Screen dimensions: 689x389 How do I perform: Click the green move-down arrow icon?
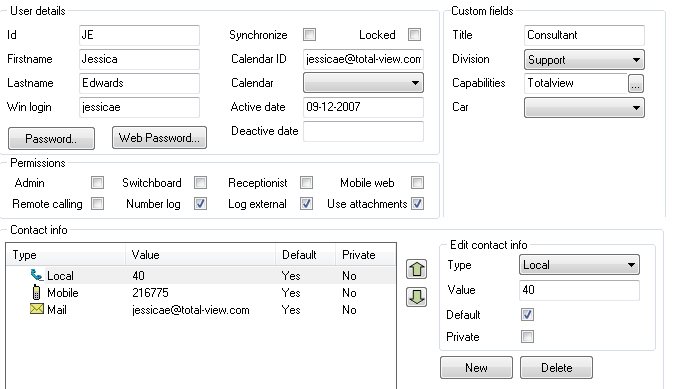coord(416,297)
